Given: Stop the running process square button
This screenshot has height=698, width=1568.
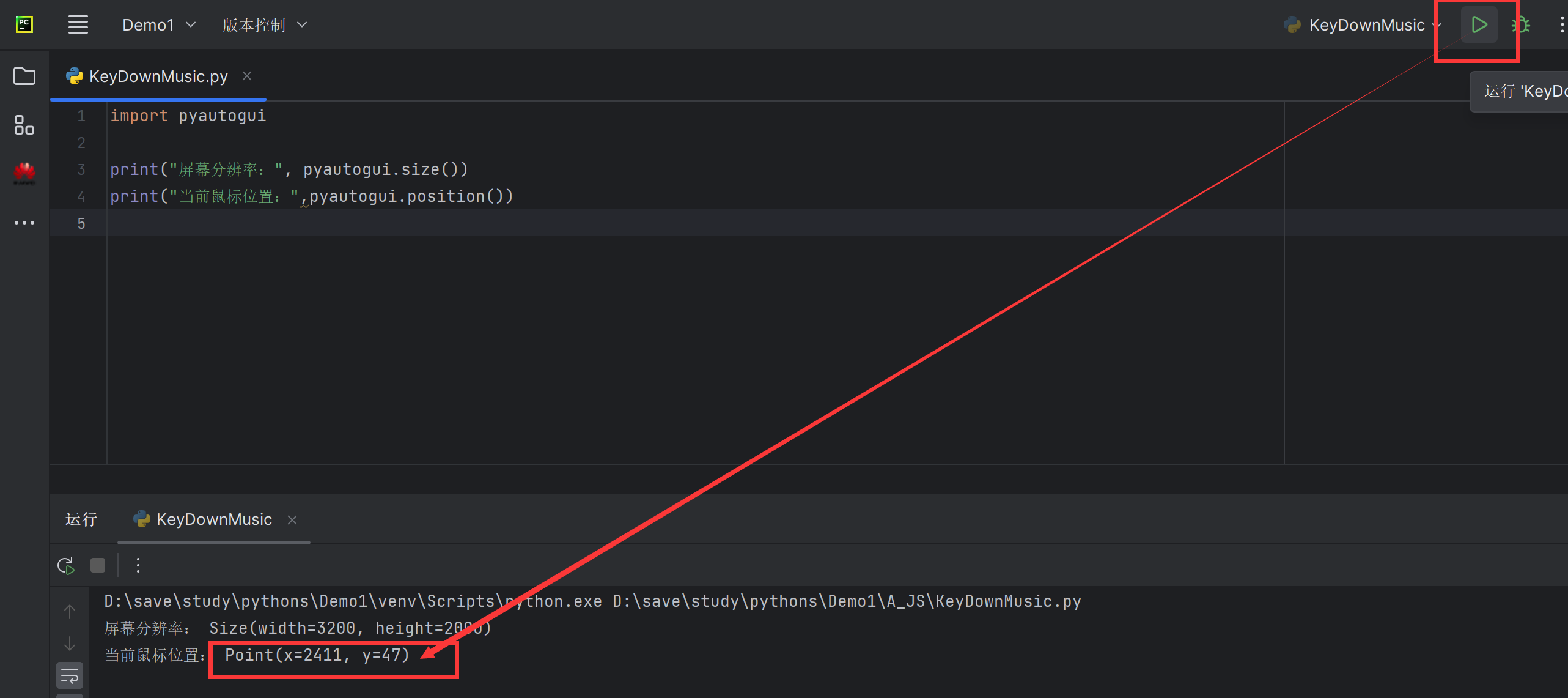Looking at the screenshot, I should pos(98,565).
